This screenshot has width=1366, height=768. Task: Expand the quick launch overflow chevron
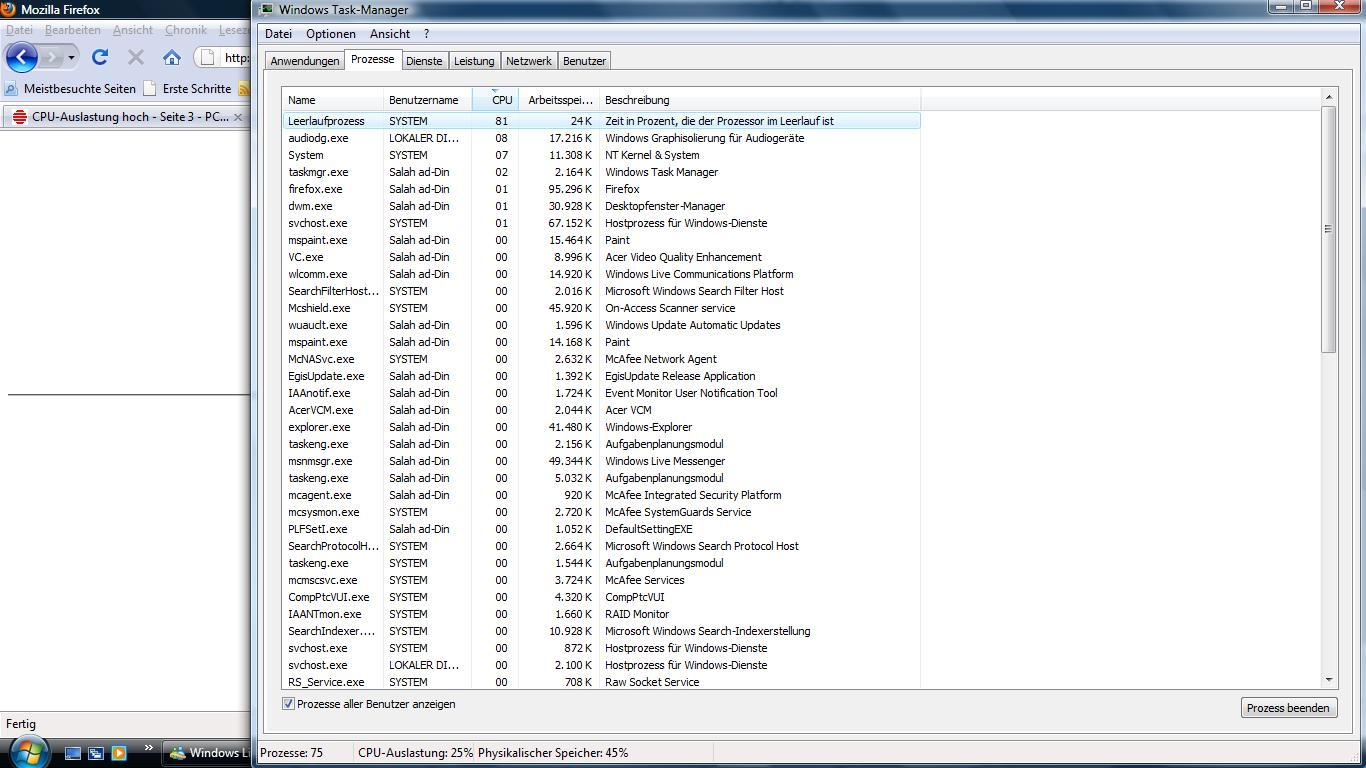[149, 747]
